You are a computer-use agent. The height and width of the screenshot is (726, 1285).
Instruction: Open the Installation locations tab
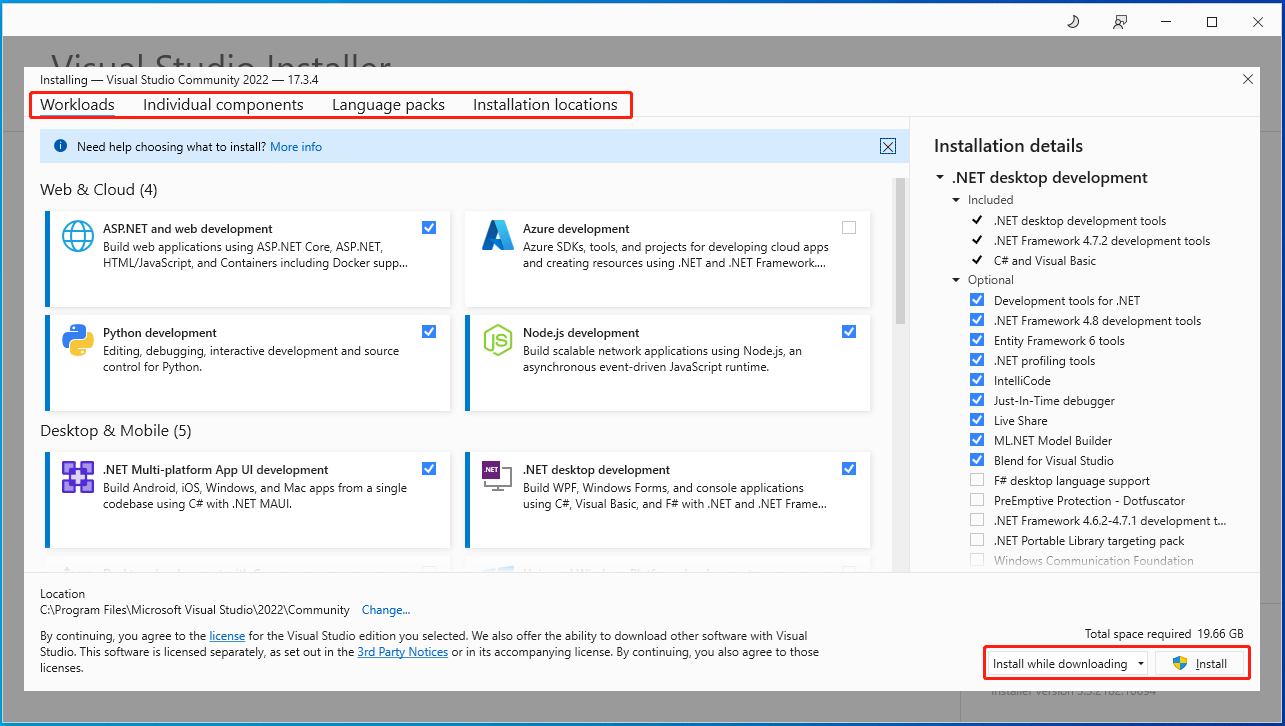pos(545,104)
